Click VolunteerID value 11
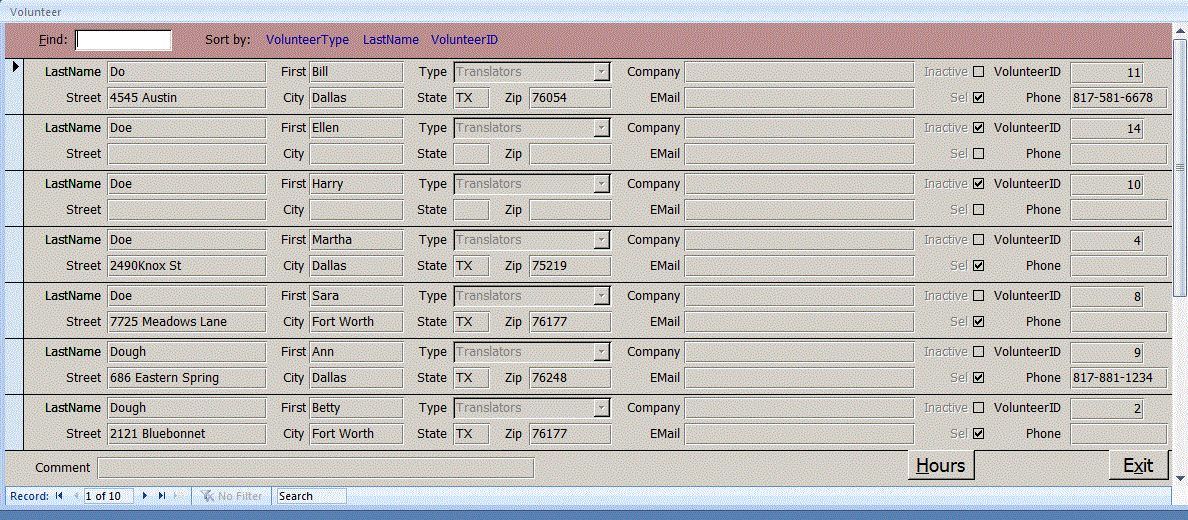The width and height of the screenshot is (1188, 520). 1106,72
